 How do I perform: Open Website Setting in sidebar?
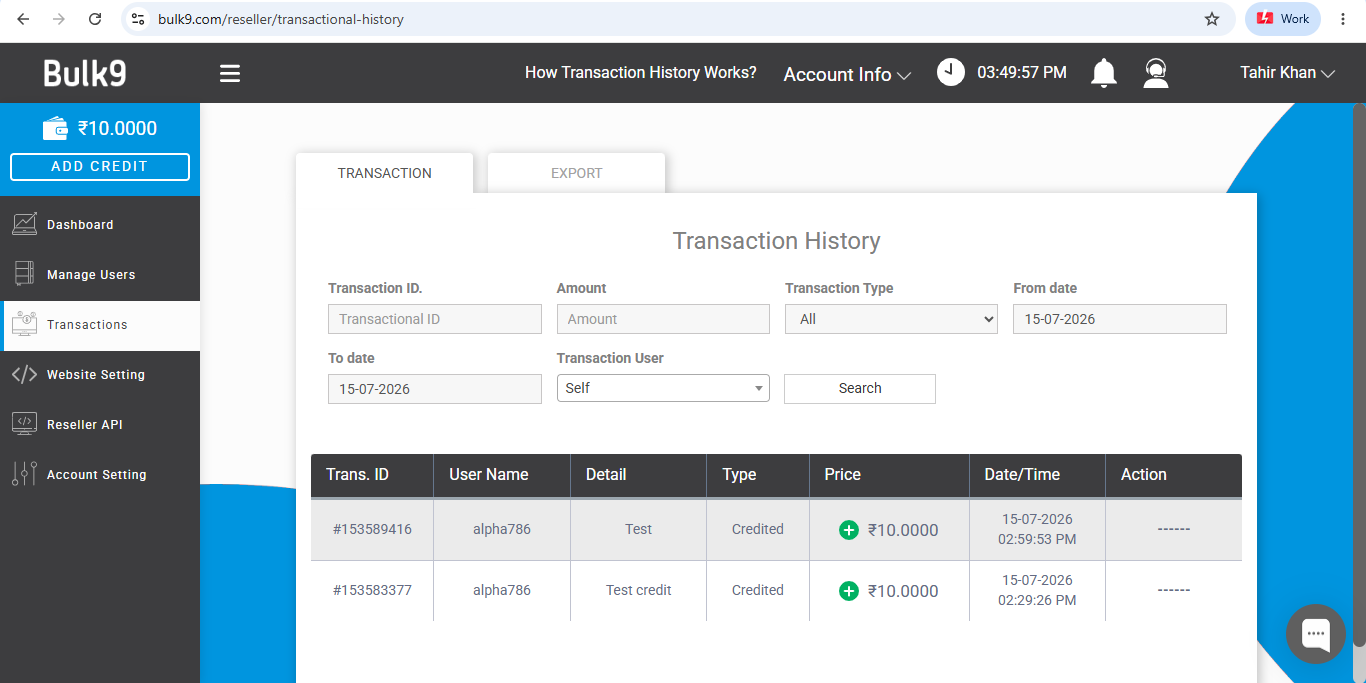click(x=100, y=375)
